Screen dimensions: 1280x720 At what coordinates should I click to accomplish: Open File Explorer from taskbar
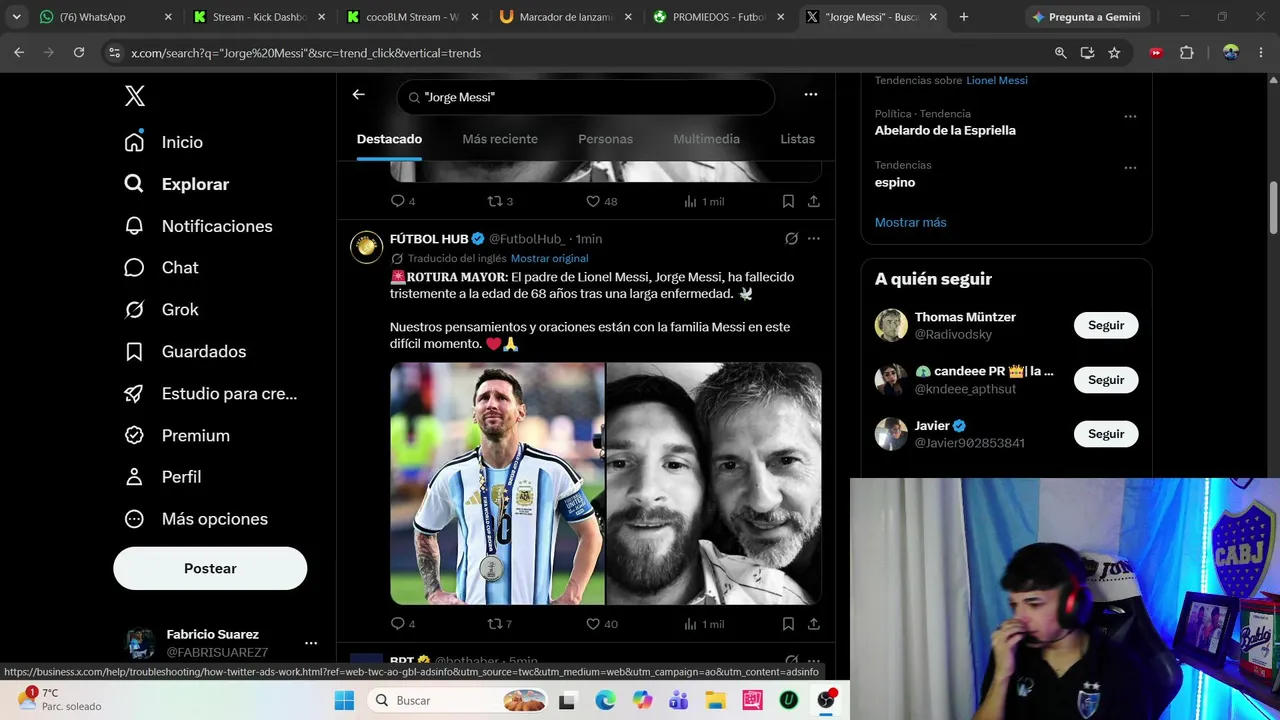[715, 701]
